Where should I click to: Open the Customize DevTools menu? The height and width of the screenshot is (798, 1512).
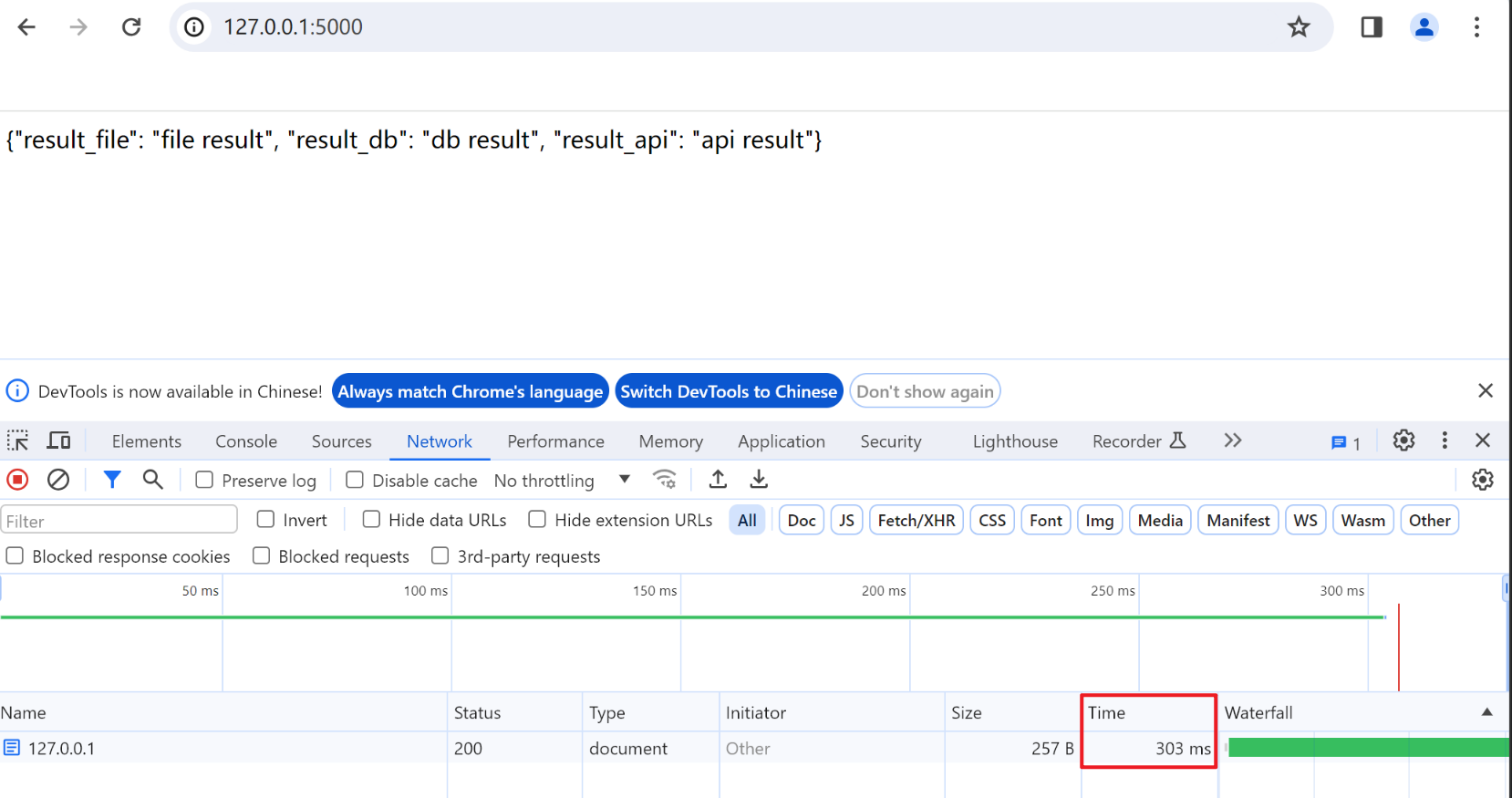point(1445,440)
